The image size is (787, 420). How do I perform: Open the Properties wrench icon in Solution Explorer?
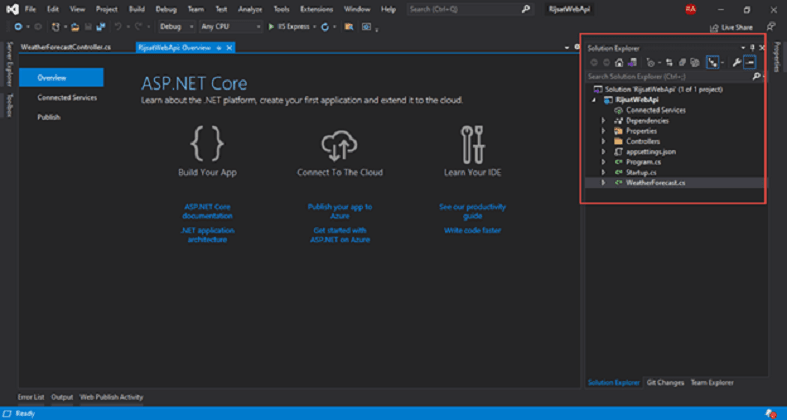(x=736, y=62)
